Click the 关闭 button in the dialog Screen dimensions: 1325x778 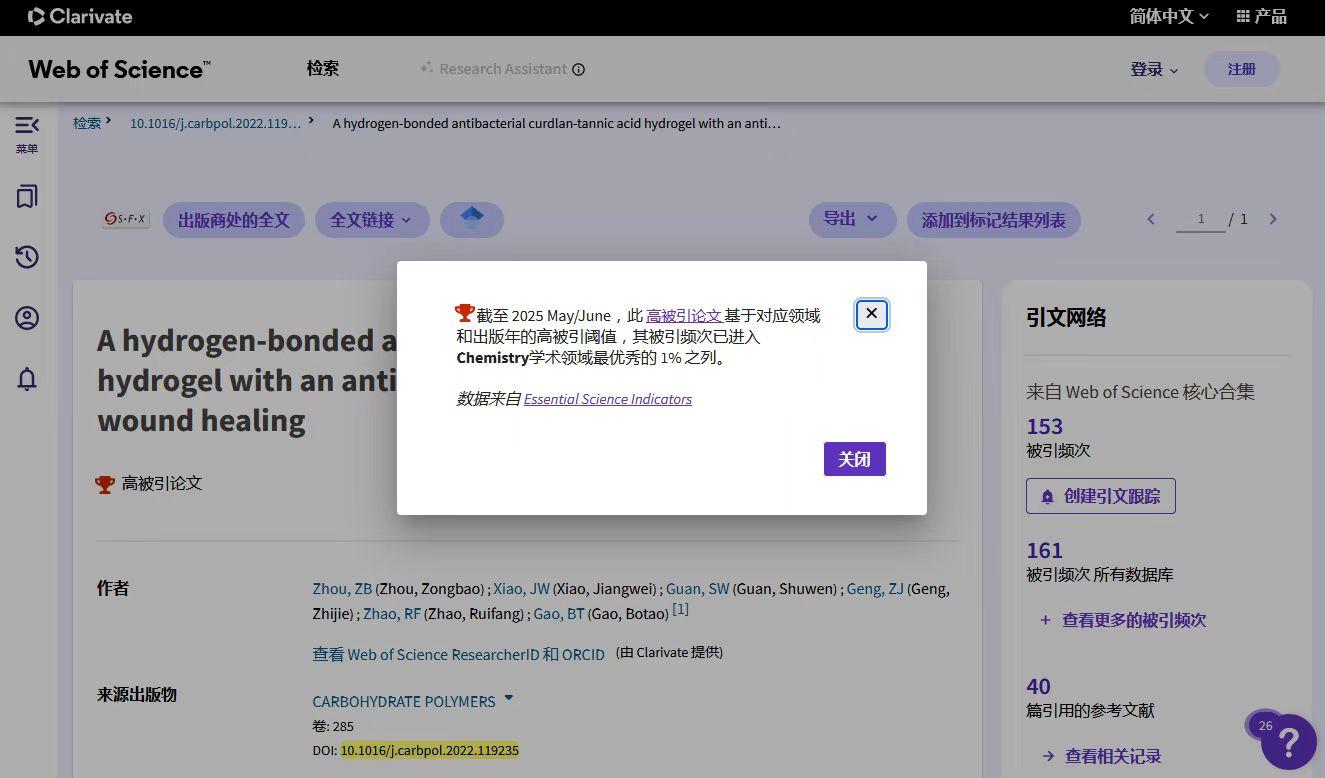[x=854, y=458]
